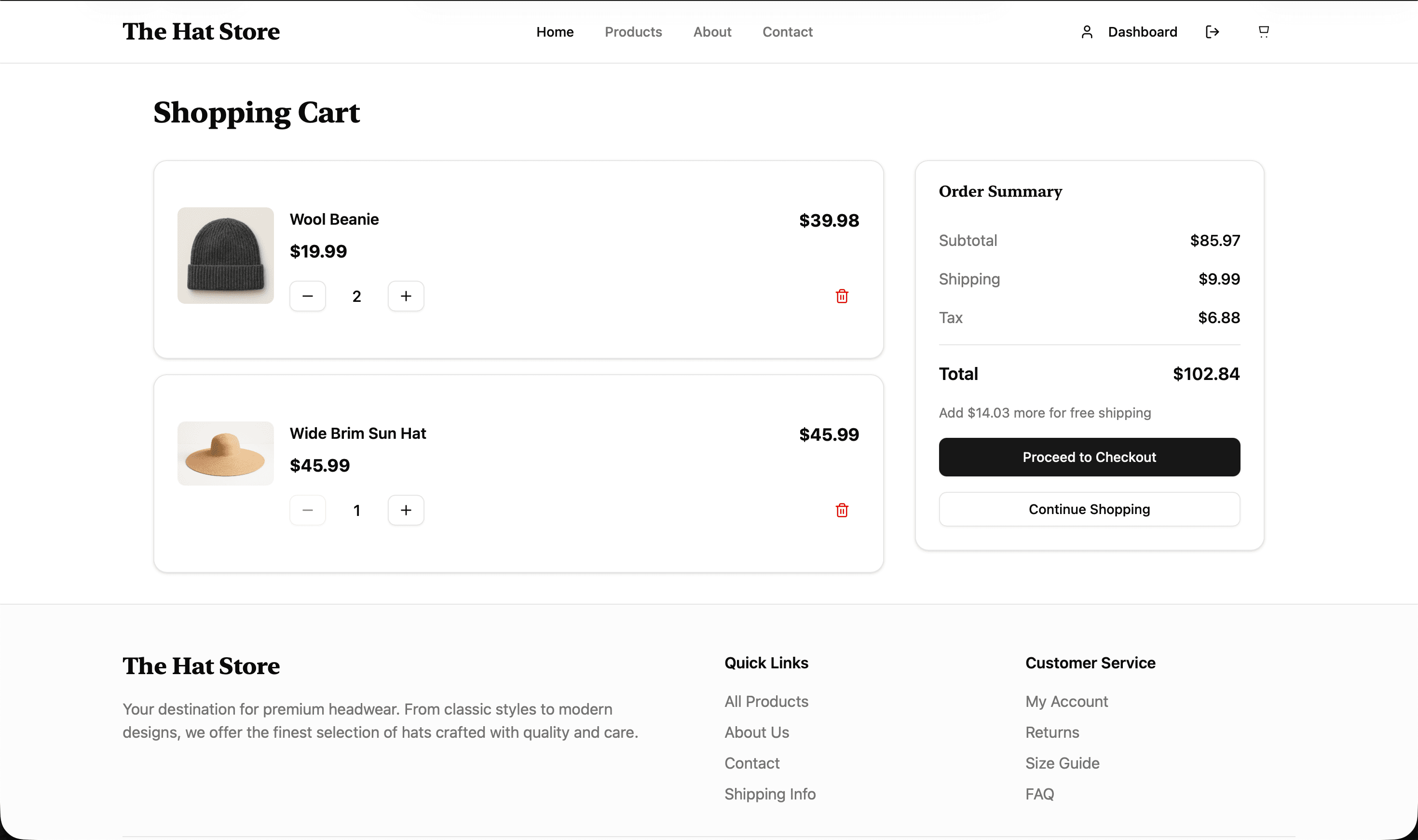Delete Wool Beanie with trash icon
Image resolution: width=1418 pixels, height=840 pixels.
(x=842, y=296)
